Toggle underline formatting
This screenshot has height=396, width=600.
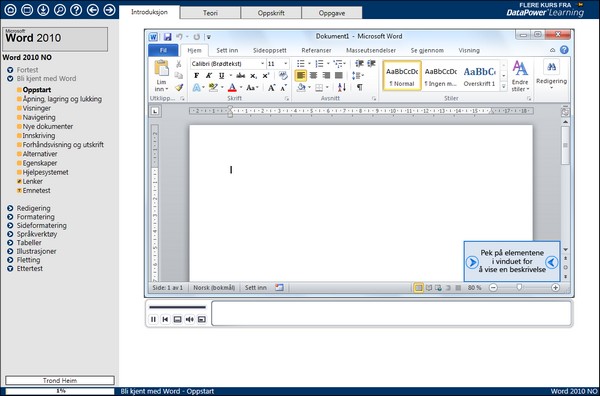coord(221,76)
